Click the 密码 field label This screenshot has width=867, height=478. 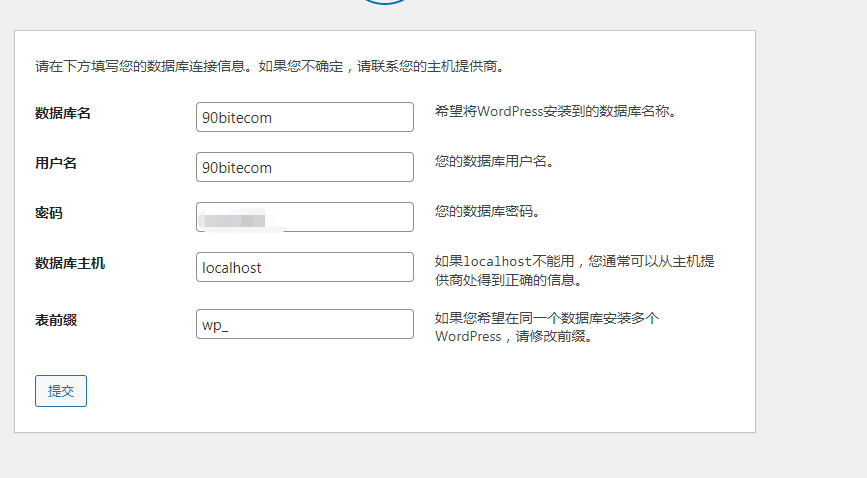49,213
